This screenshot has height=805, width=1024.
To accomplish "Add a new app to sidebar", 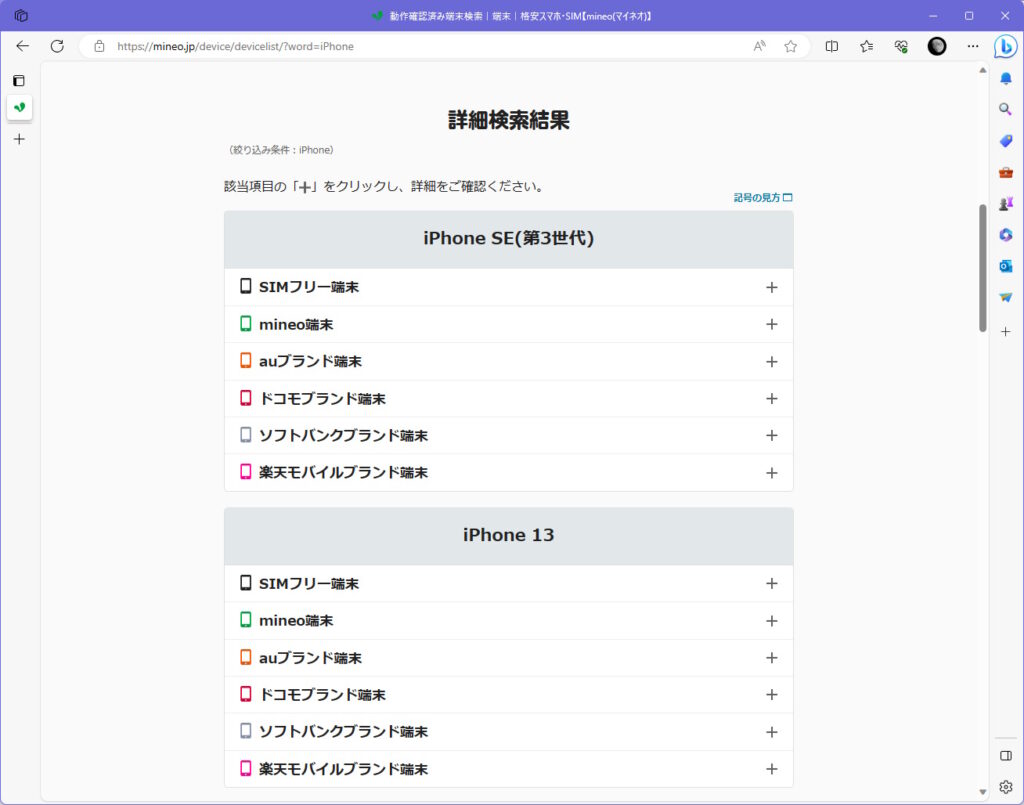I will [1006, 332].
